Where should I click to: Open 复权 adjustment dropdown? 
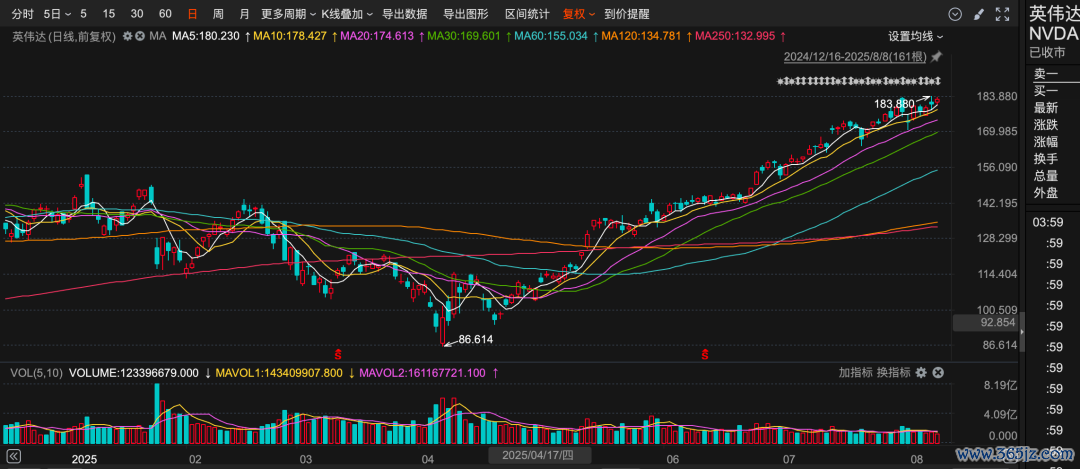click(579, 14)
